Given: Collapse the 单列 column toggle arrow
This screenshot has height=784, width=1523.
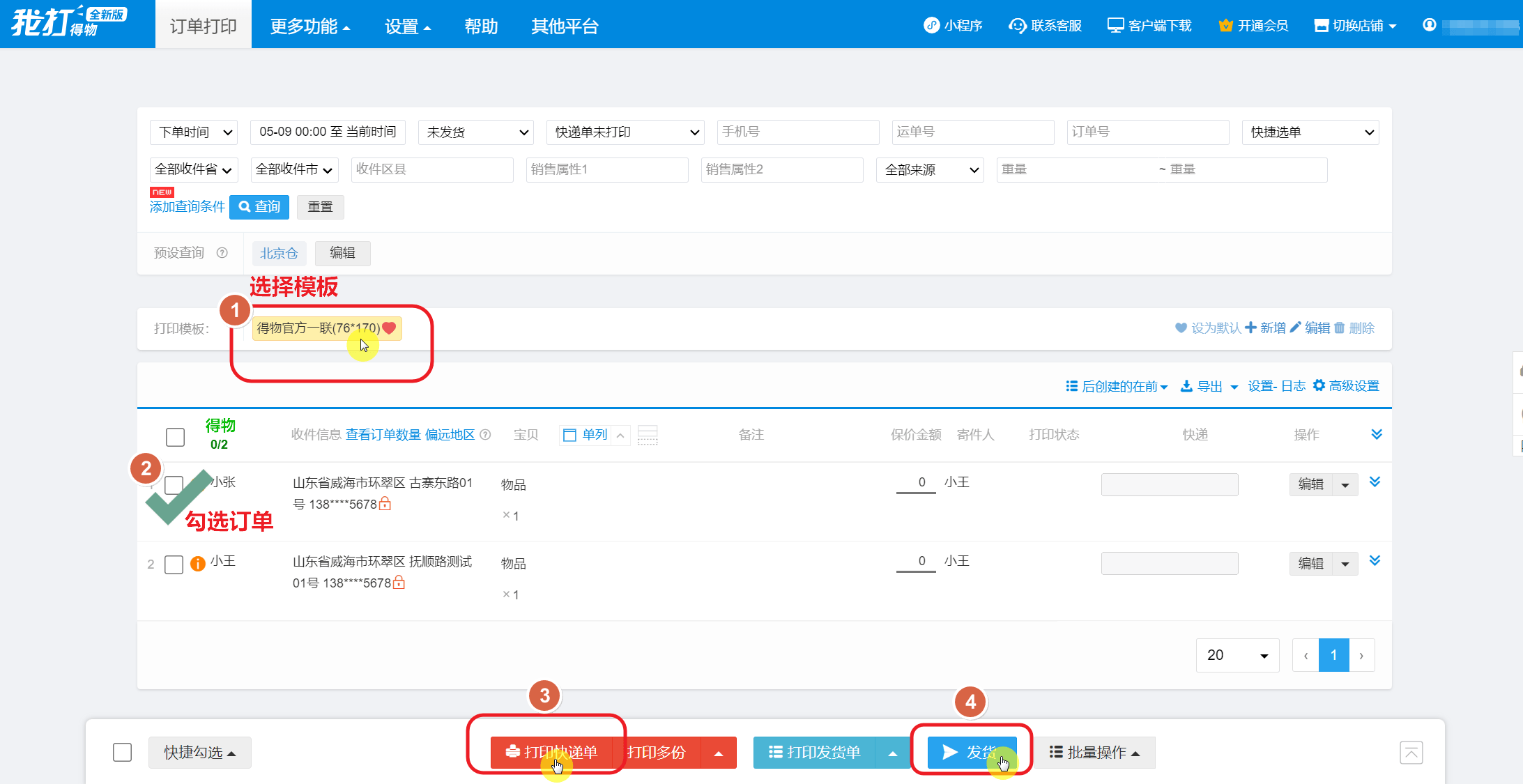Looking at the screenshot, I should [x=620, y=435].
